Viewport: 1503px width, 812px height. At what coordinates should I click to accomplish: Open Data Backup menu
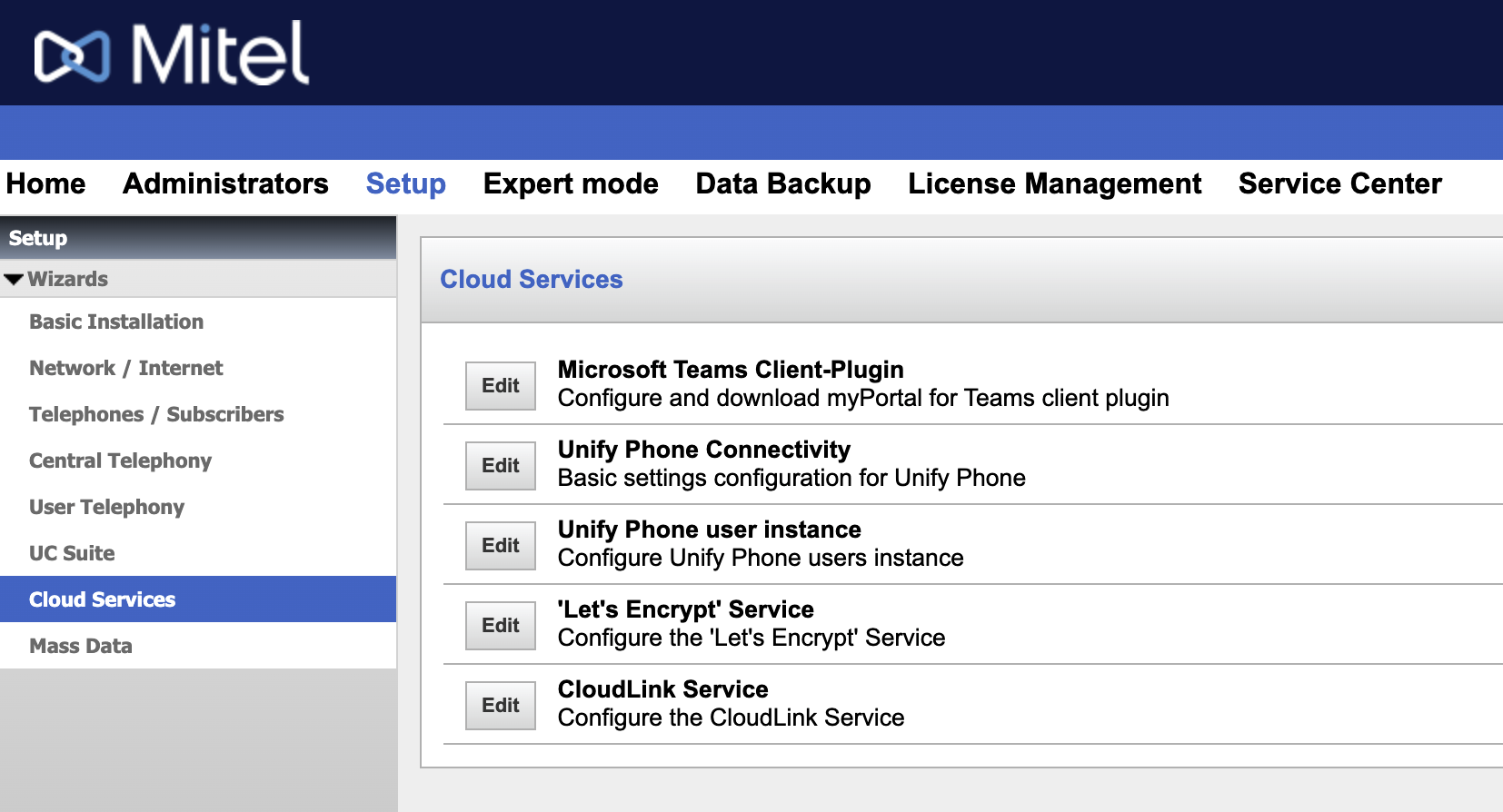coord(783,183)
